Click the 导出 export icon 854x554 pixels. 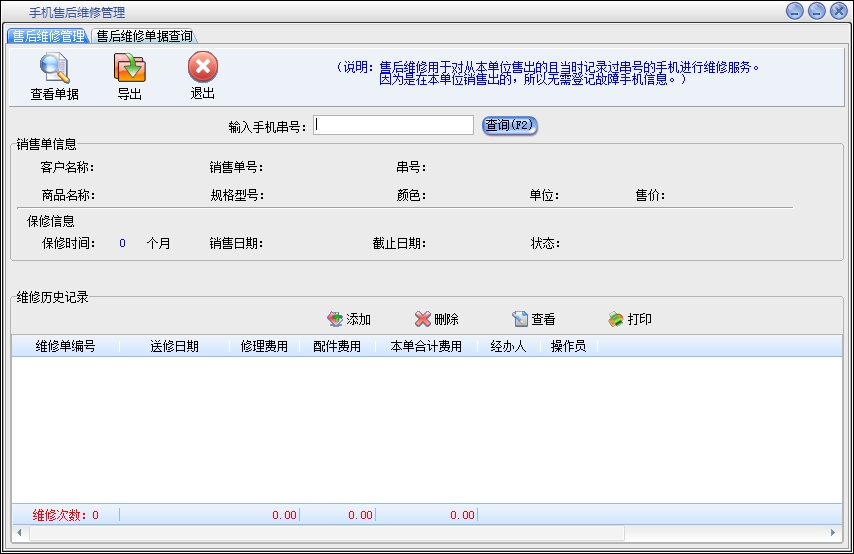130,70
